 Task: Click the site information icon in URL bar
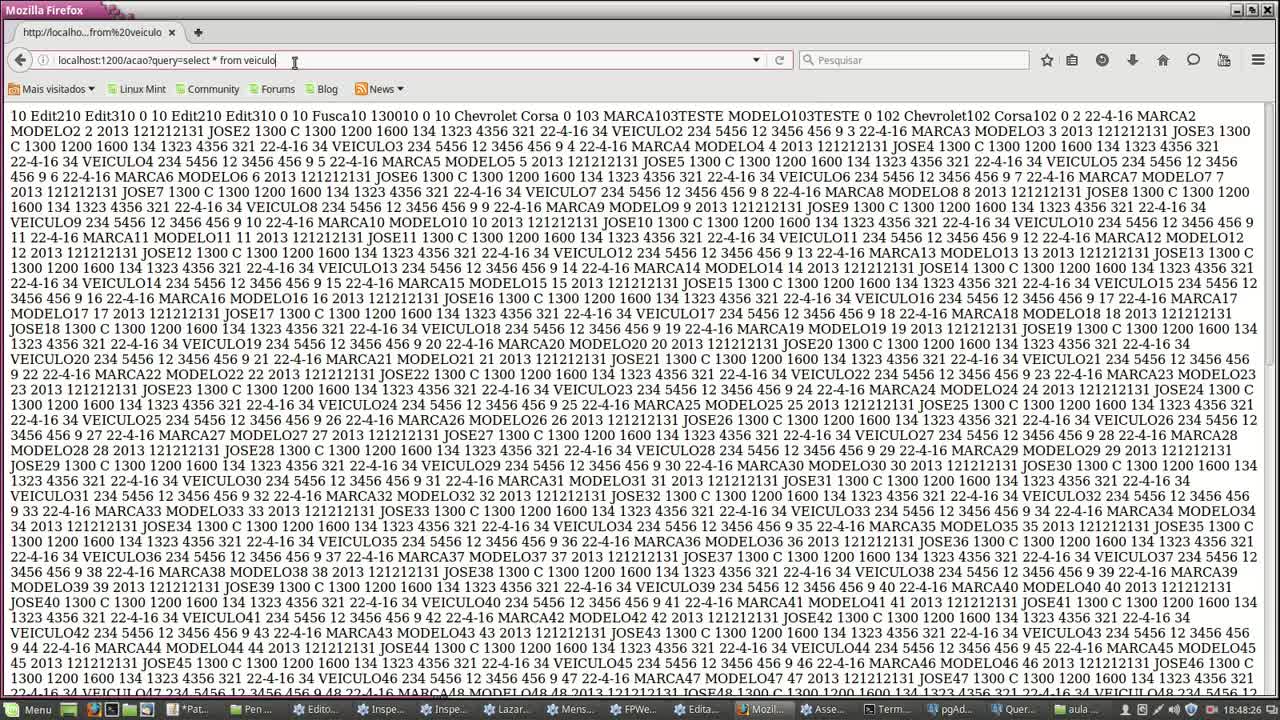click(x=43, y=60)
